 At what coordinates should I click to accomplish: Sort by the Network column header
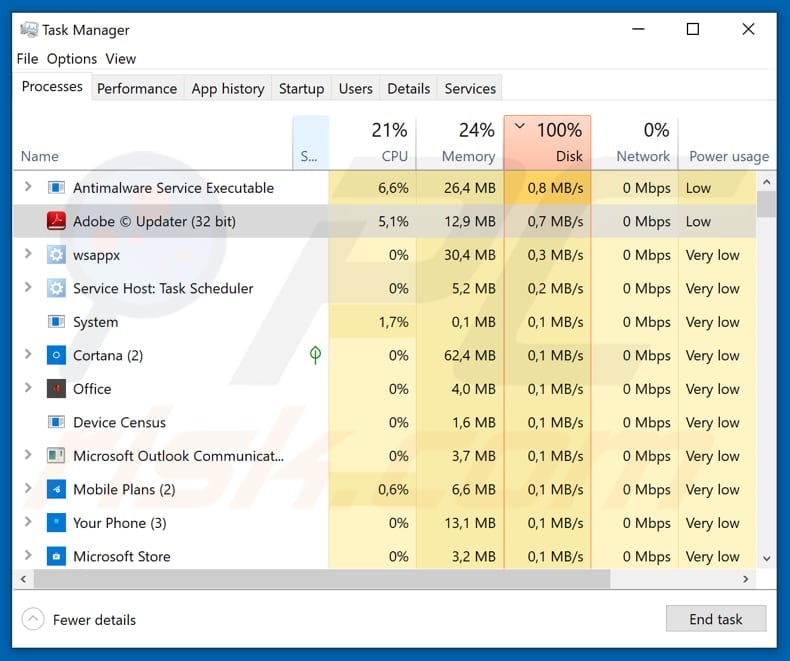tap(635, 143)
